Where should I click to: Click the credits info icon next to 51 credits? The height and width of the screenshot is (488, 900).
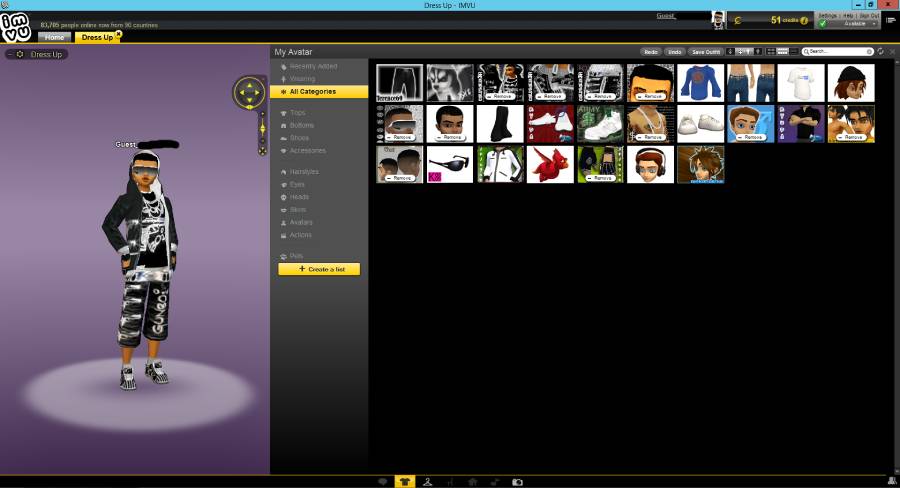pos(804,21)
